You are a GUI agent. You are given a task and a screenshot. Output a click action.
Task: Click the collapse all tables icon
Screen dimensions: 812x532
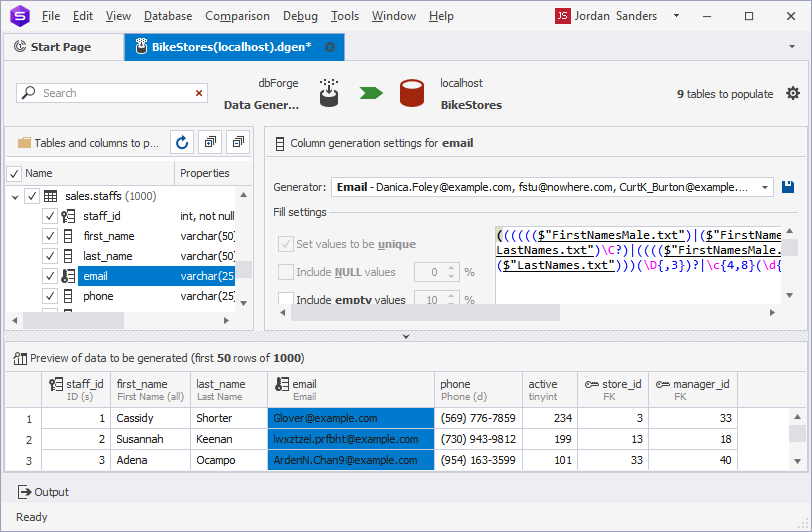pyautogui.click(x=238, y=142)
